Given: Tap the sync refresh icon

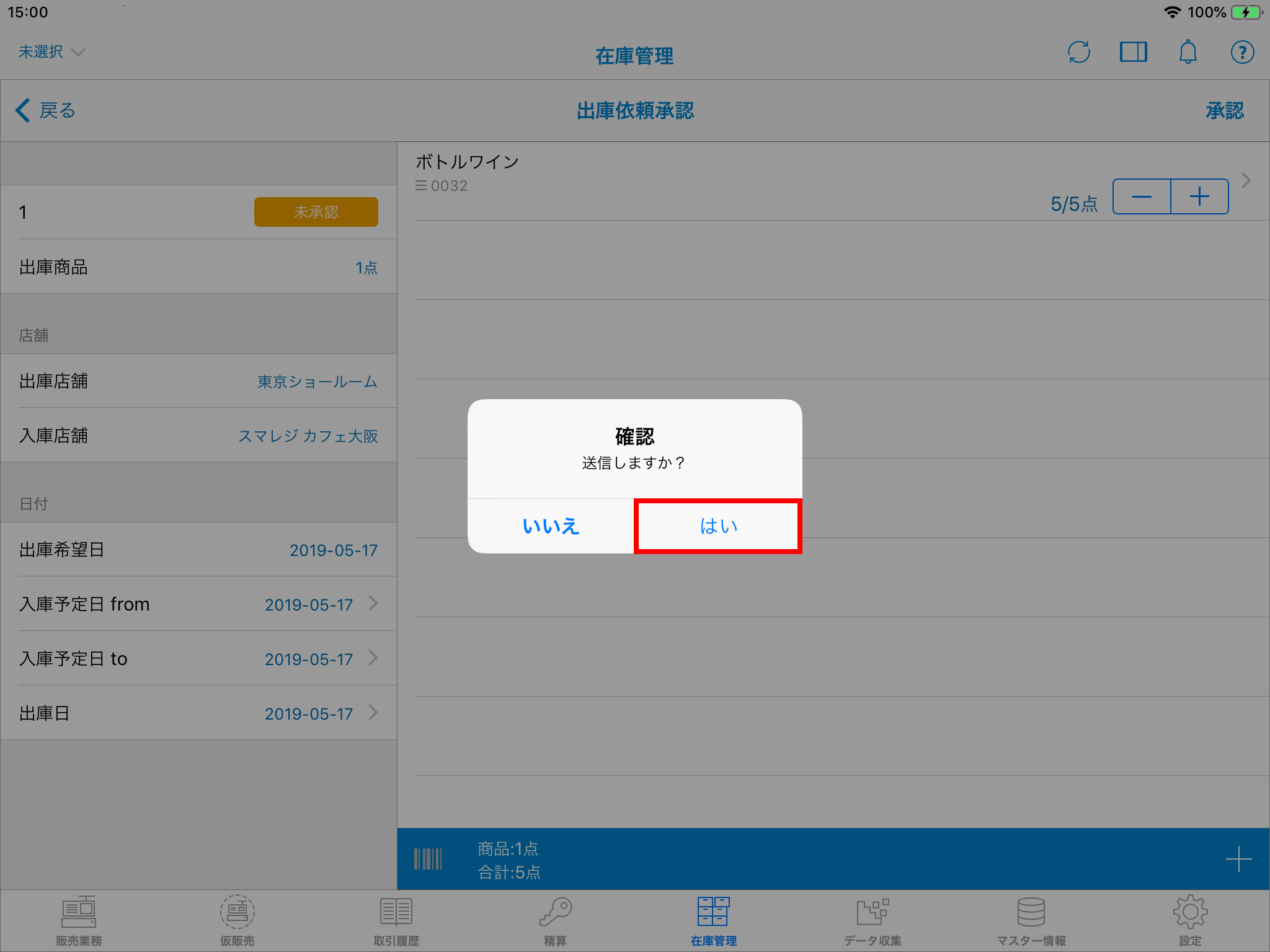Looking at the screenshot, I should [x=1079, y=52].
